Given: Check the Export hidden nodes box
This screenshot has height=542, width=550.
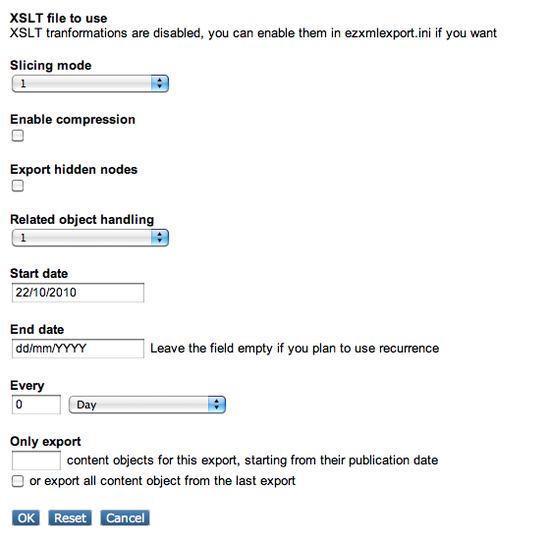Looking at the screenshot, I should pos(18,186).
